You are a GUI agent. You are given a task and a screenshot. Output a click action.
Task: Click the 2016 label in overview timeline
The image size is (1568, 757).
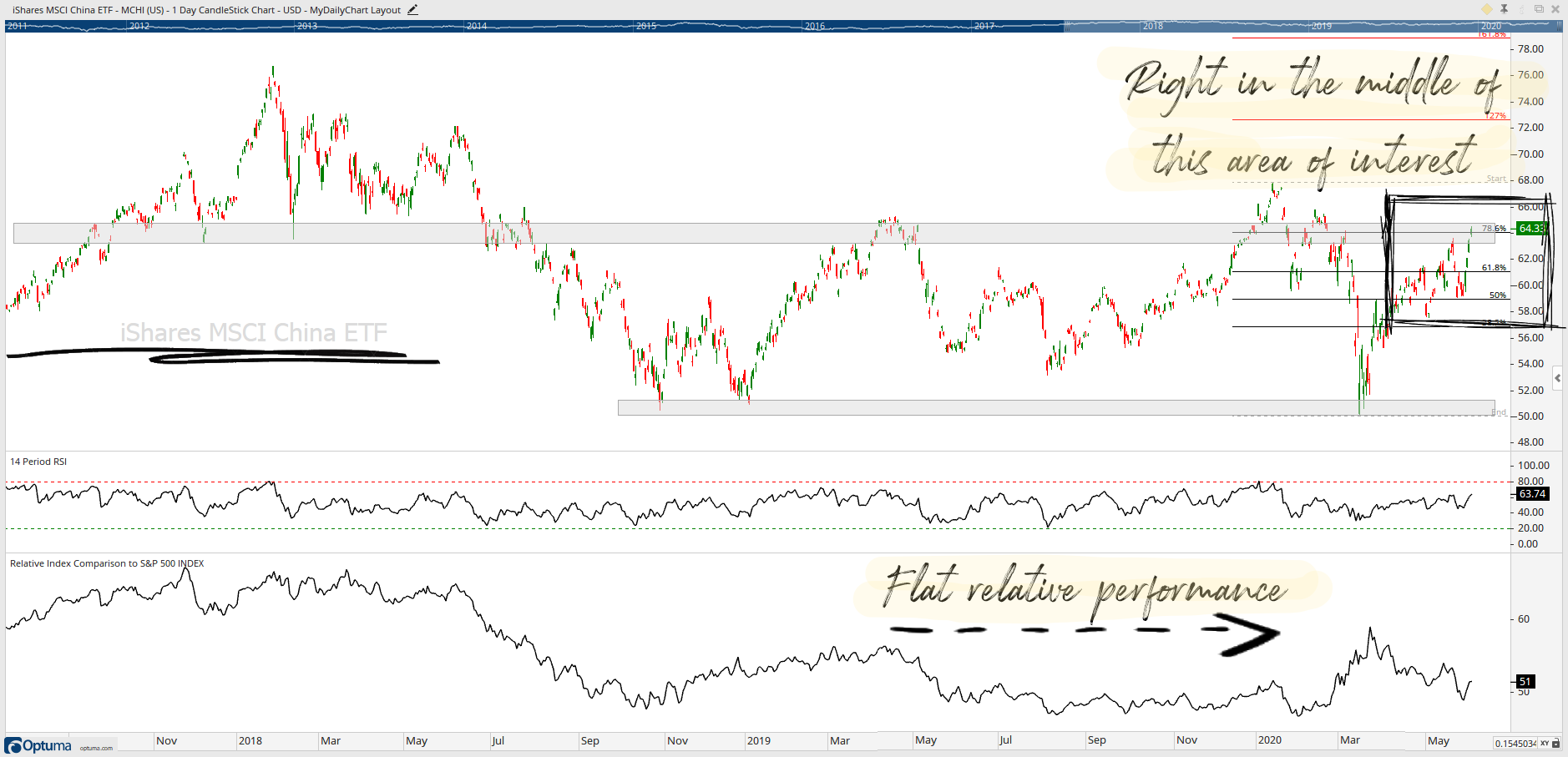tap(815, 26)
